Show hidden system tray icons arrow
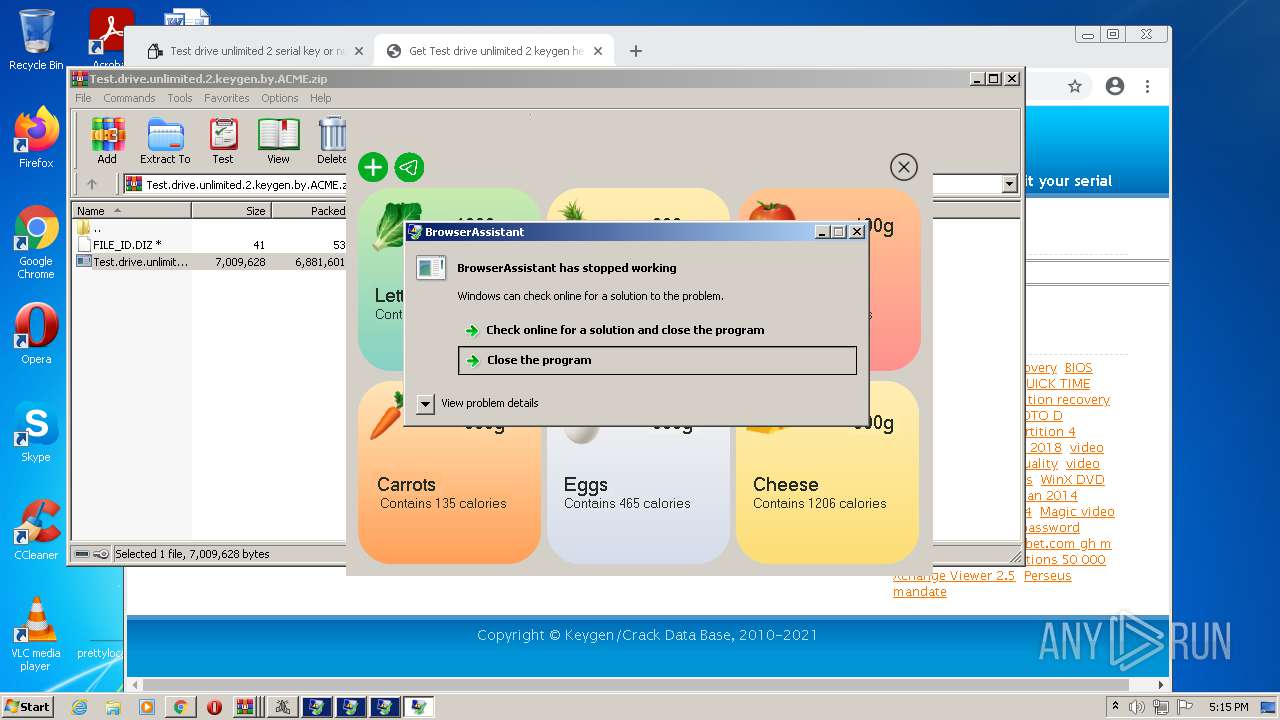1280x720 pixels. click(x=1116, y=707)
